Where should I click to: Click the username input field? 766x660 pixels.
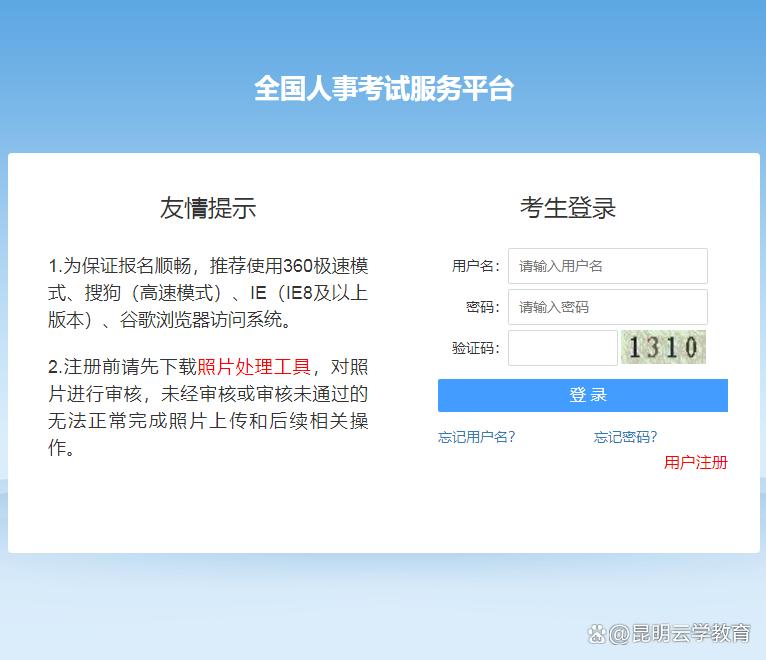(x=608, y=266)
